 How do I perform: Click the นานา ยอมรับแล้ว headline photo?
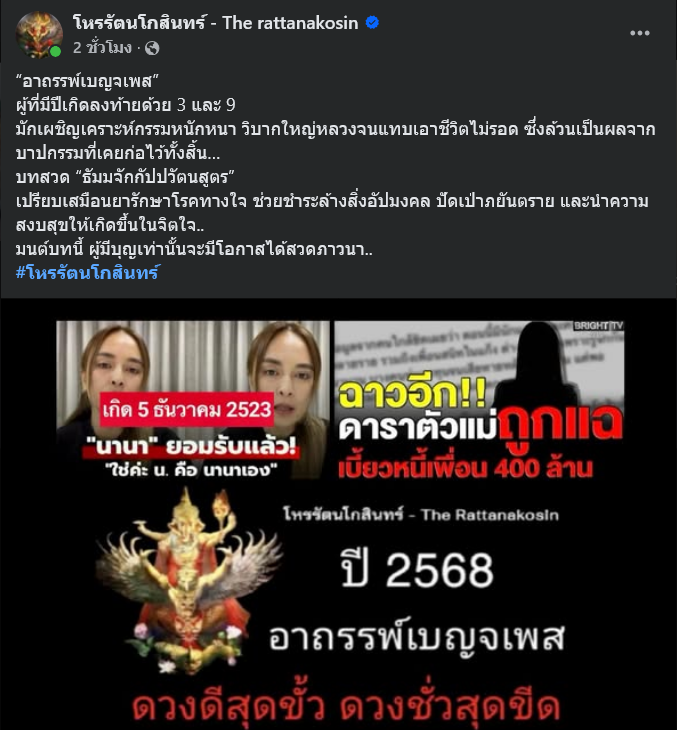coord(193,400)
